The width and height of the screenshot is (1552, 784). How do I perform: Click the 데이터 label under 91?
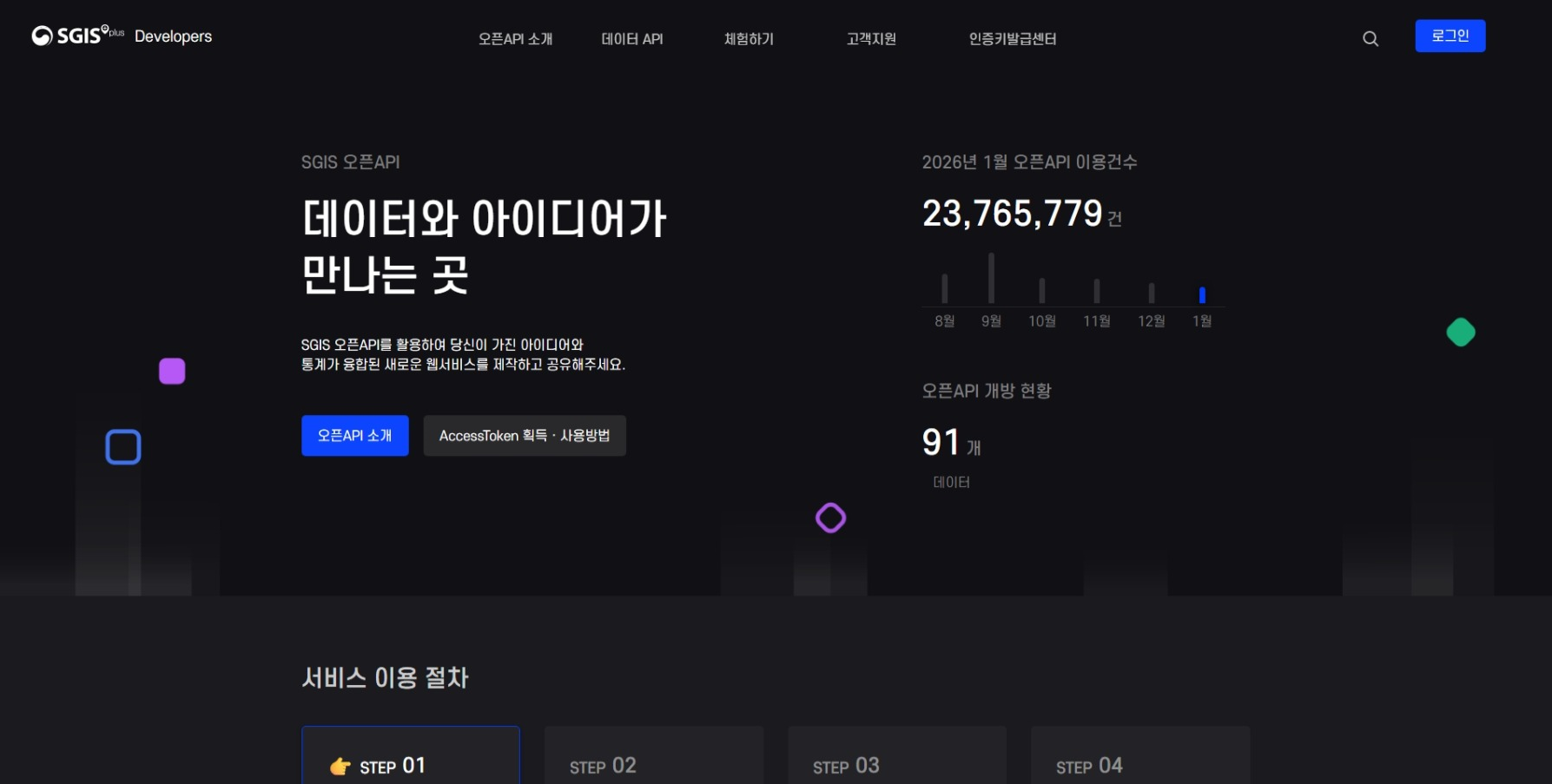952,482
